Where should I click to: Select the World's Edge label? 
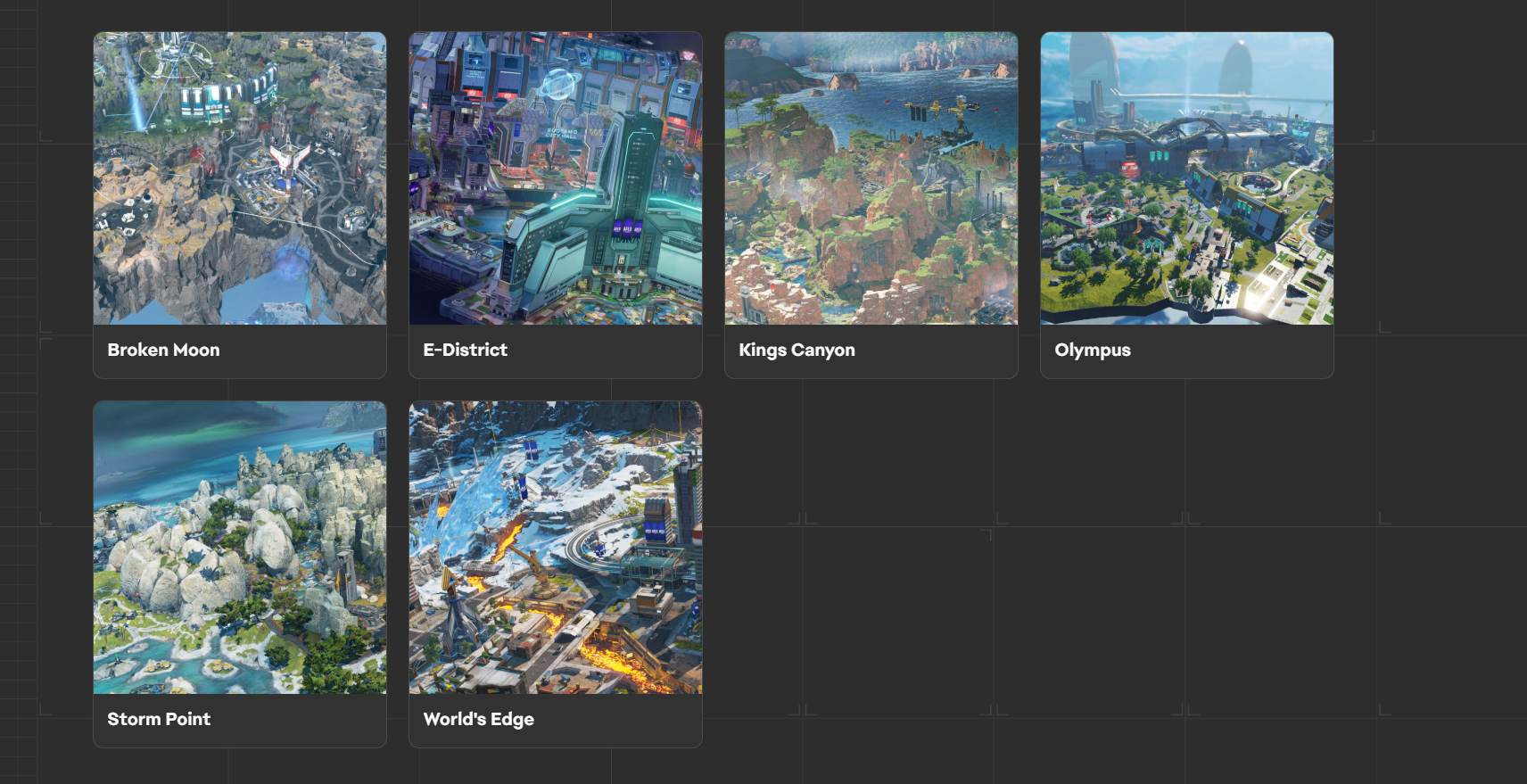[x=478, y=720]
